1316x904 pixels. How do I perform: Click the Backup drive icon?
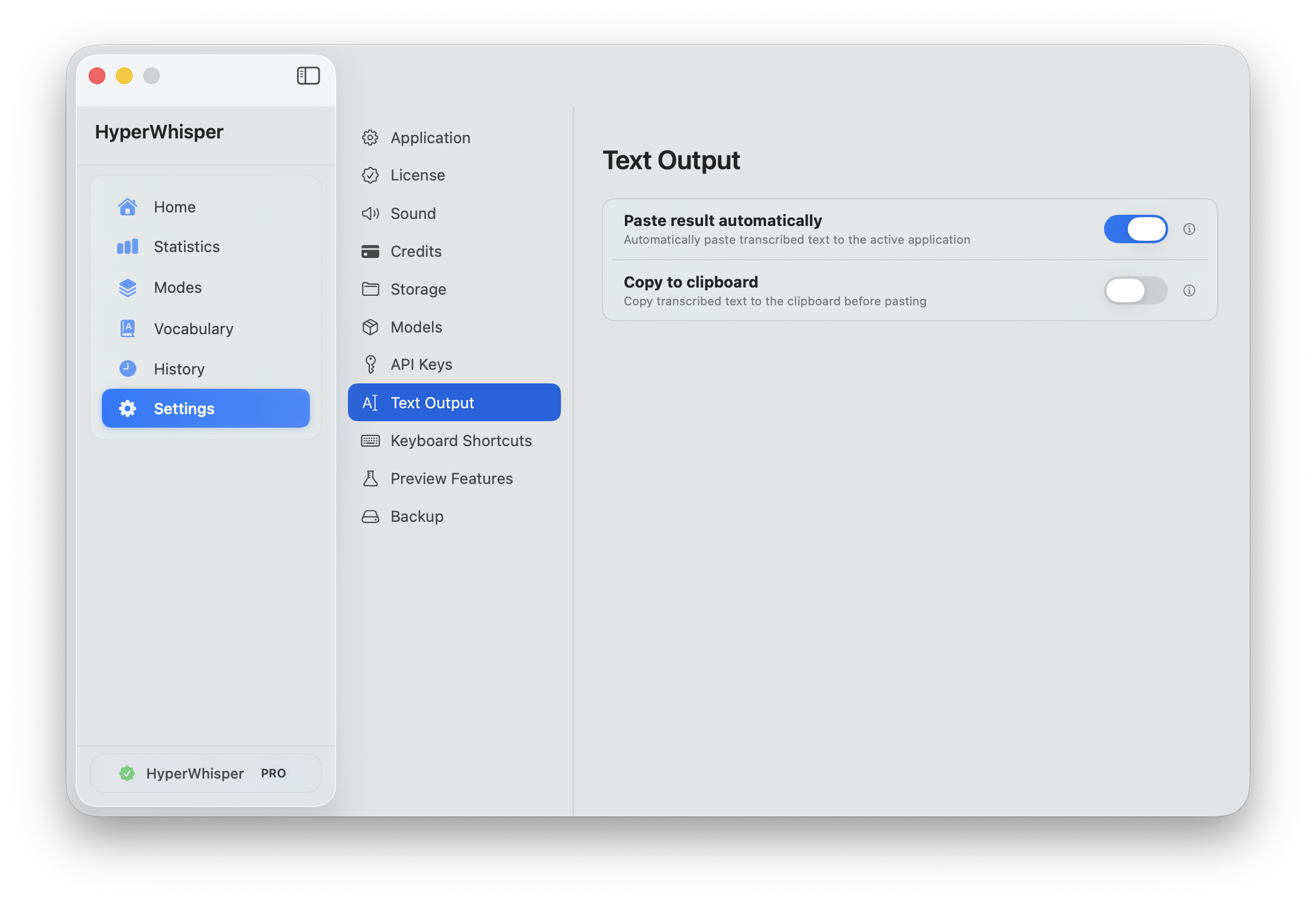[370, 516]
